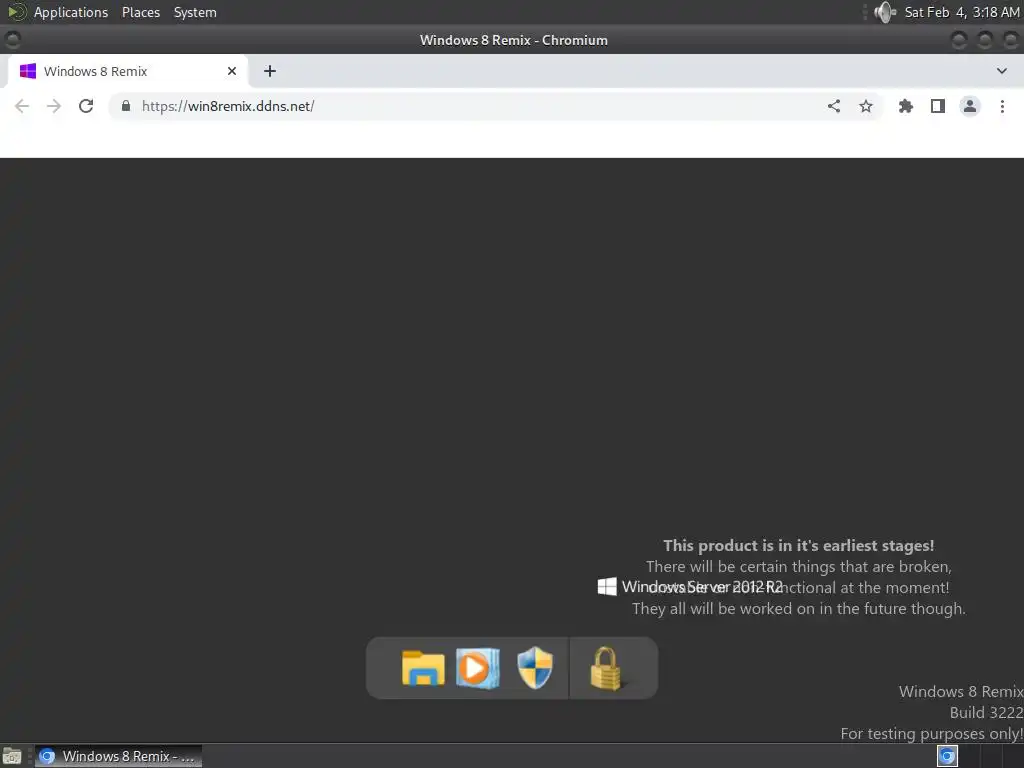Screen dimensions: 1024x768
Task: Reload the current page
Action: click(x=86, y=106)
